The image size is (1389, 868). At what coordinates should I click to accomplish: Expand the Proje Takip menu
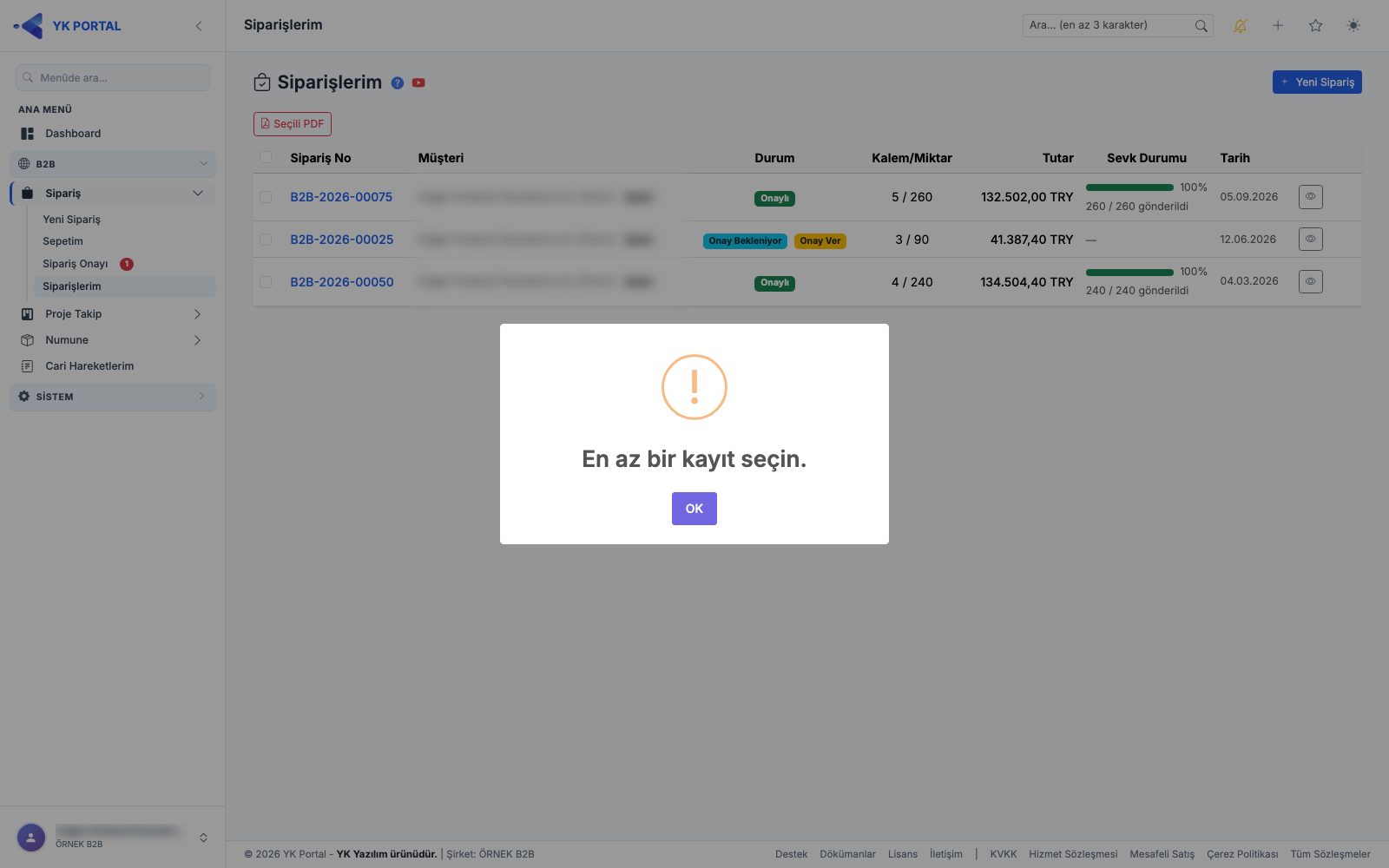[x=113, y=314]
